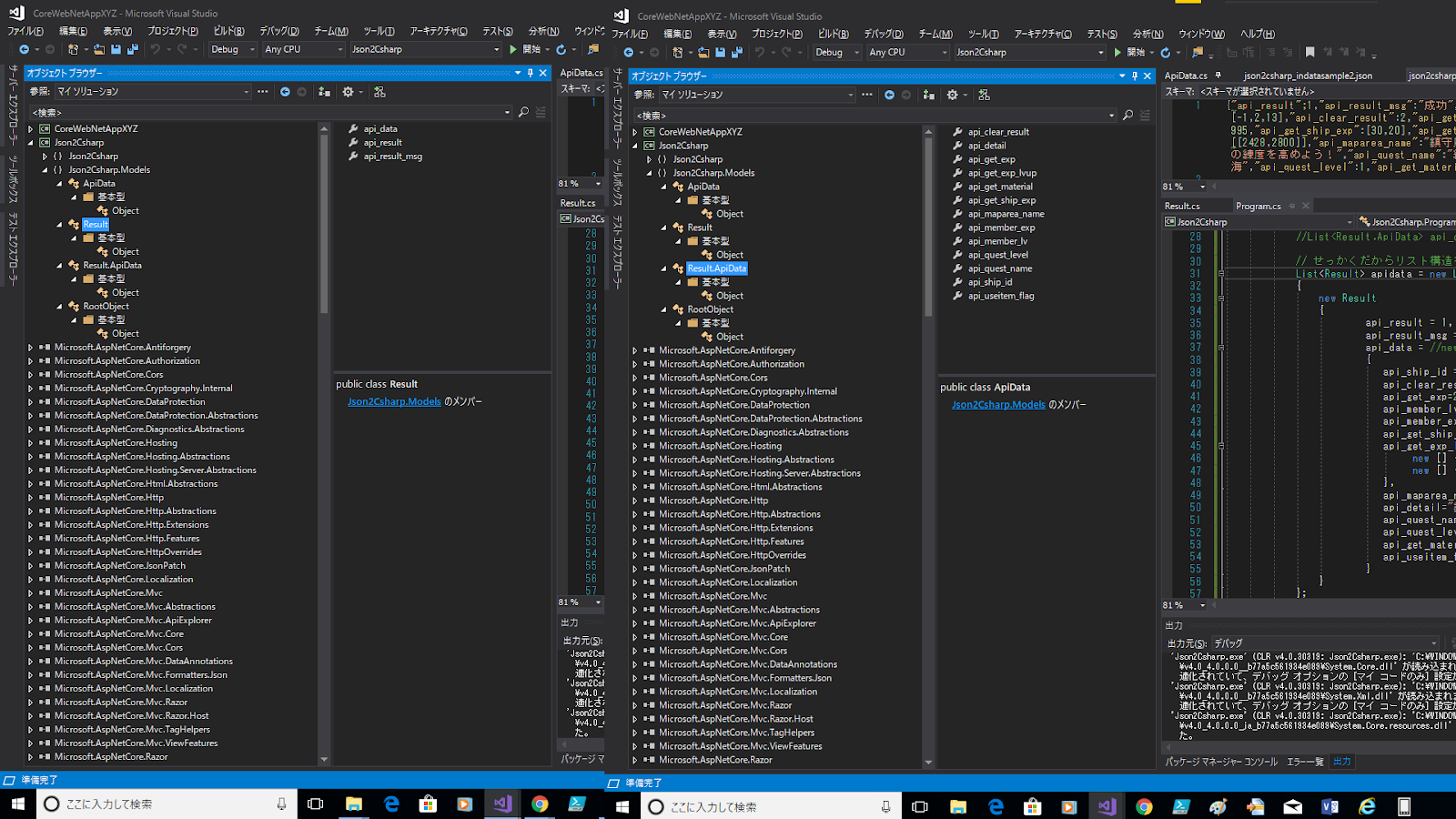Image resolution: width=1456 pixels, height=819 pixels.
Task: Open Chrome from the left taskbar
Action: click(x=540, y=804)
